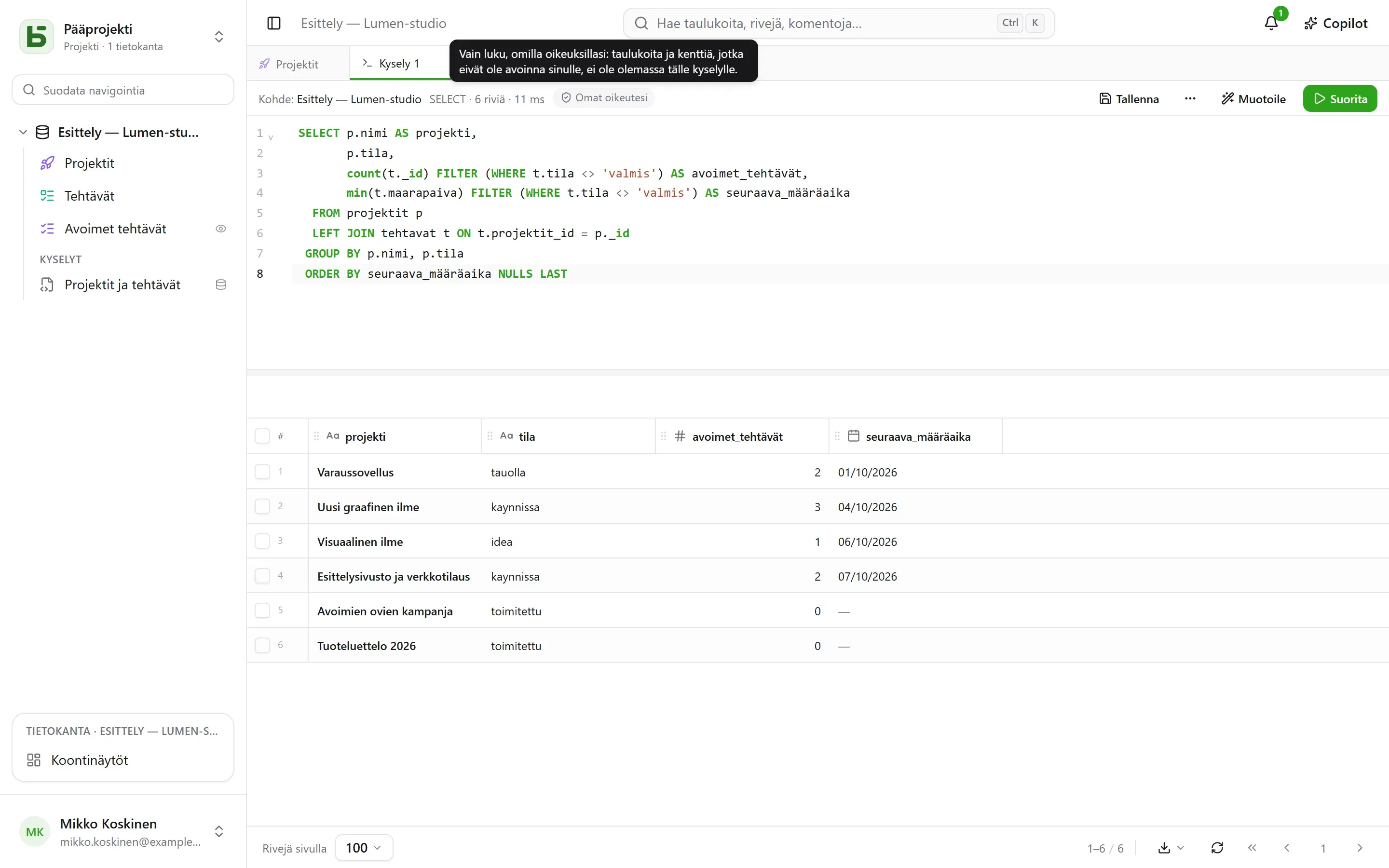Screen dimensions: 1389x868
Task: Toggle the sidebar panel icon
Action: coord(274,24)
